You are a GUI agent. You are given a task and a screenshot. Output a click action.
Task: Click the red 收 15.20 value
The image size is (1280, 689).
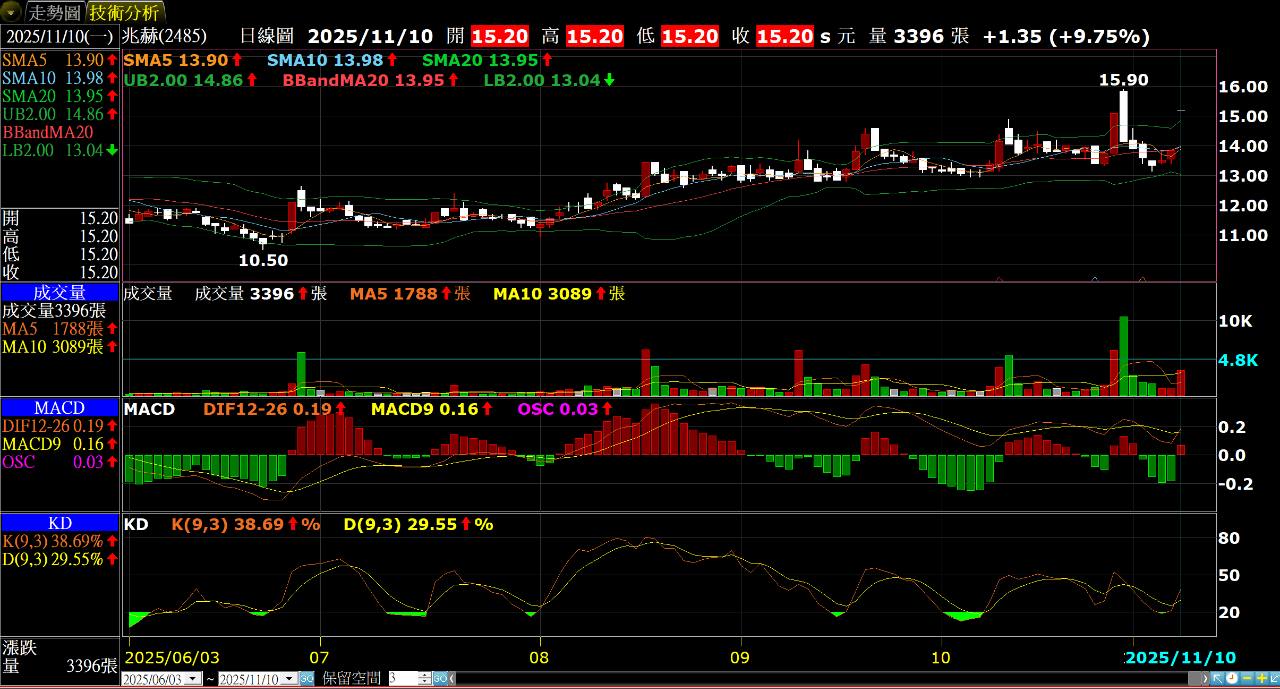click(x=785, y=37)
